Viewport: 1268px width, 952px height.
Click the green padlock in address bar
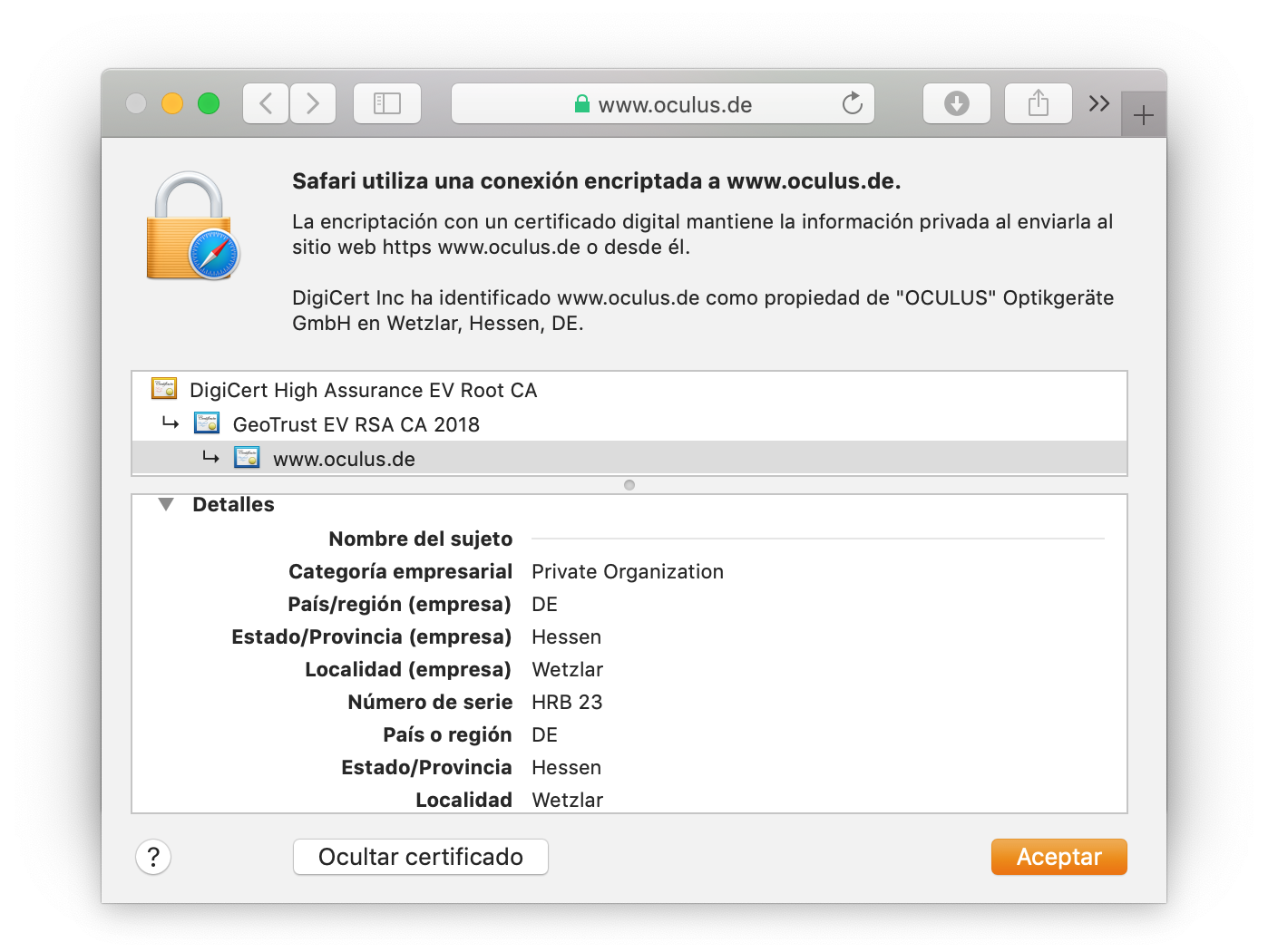582,104
